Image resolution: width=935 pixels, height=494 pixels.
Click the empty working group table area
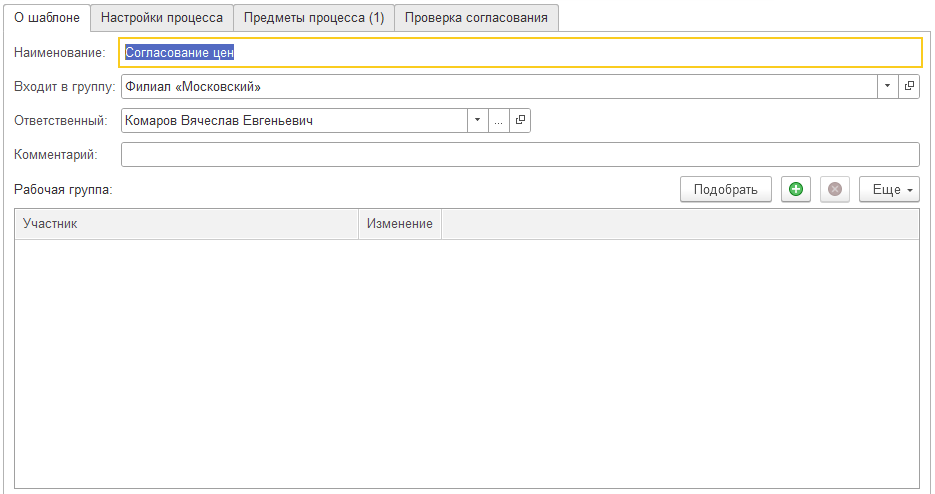(466, 360)
